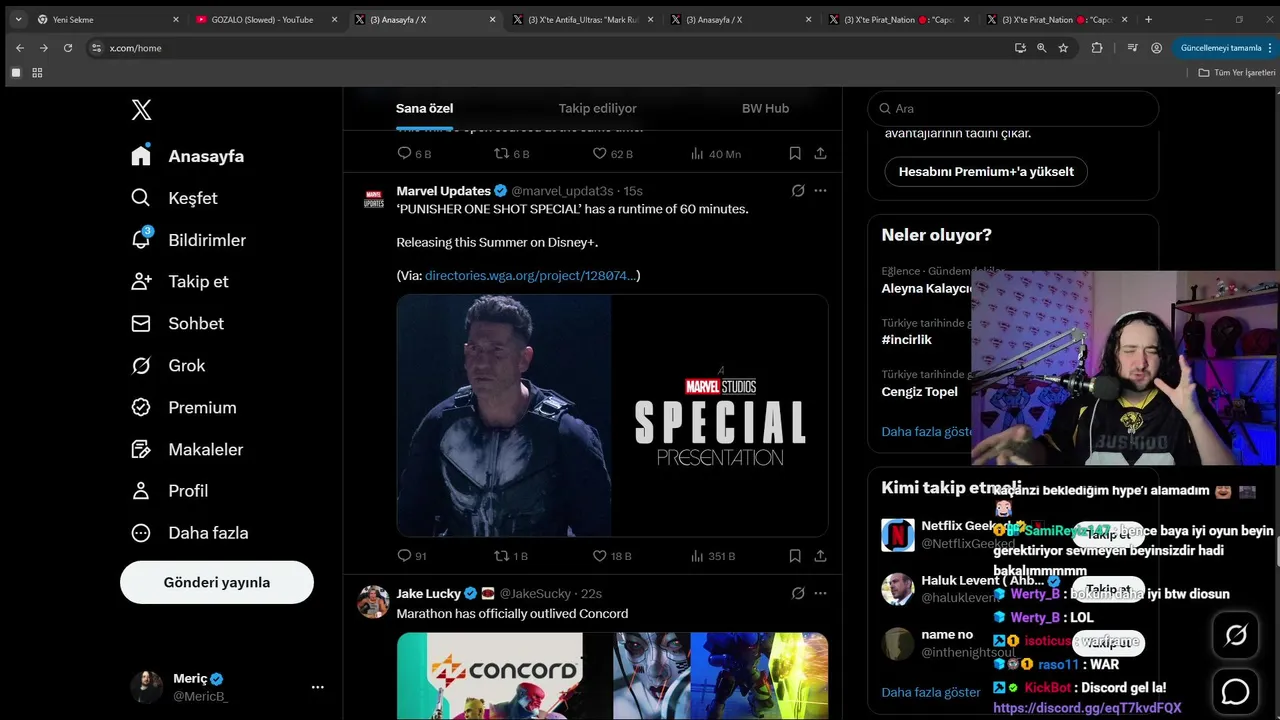Click the Ara search field
Viewport: 1280px width, 720px height.
[x=1013, y=108]
